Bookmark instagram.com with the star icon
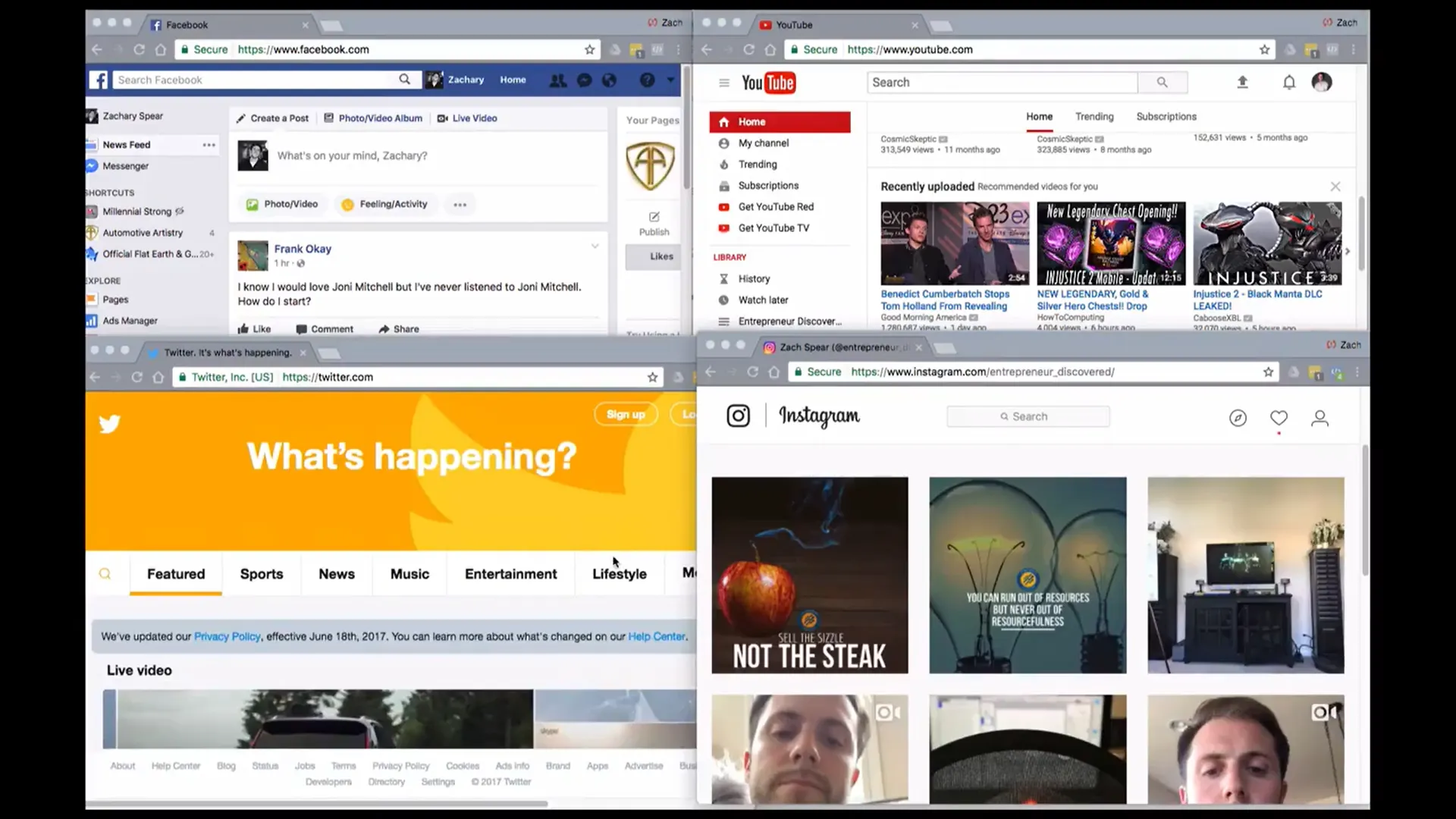Image resolution: width=1456 pixels, height=819 pixels. 1268,372
